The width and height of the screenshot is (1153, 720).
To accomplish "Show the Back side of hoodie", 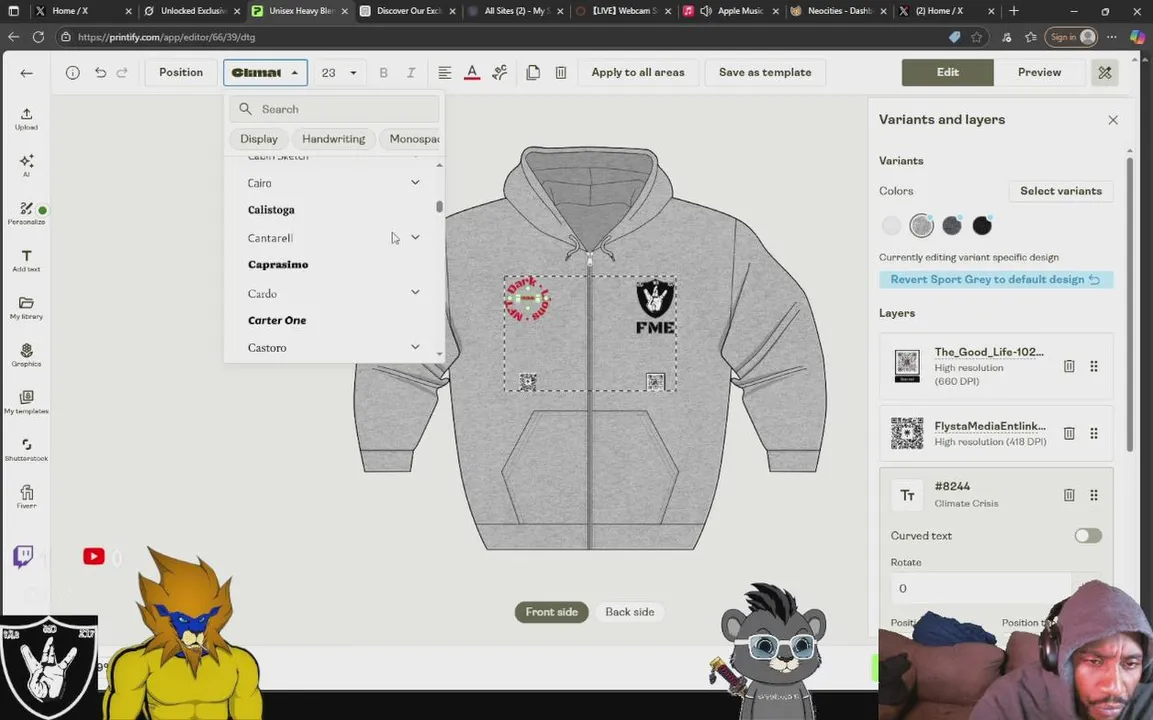I will [x=629, y=612].
